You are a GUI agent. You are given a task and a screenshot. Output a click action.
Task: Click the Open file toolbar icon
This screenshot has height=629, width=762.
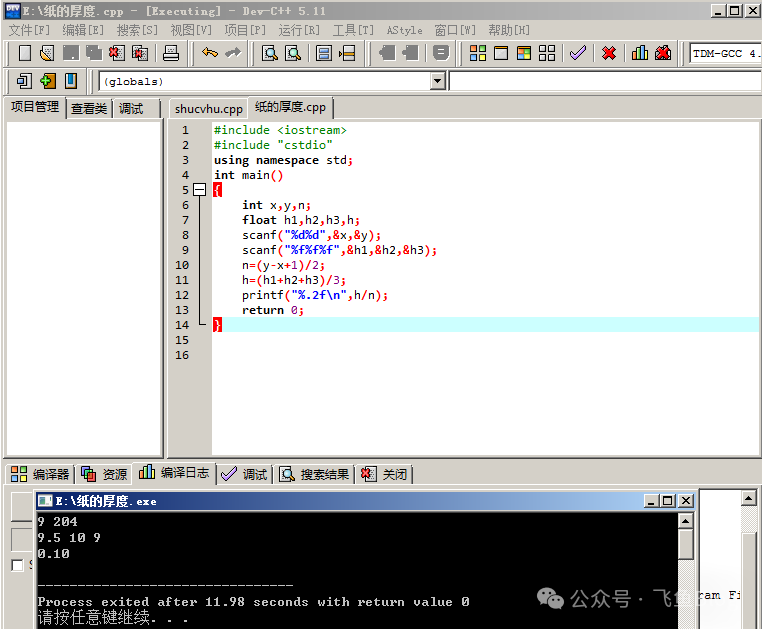(x=47, y=53)
